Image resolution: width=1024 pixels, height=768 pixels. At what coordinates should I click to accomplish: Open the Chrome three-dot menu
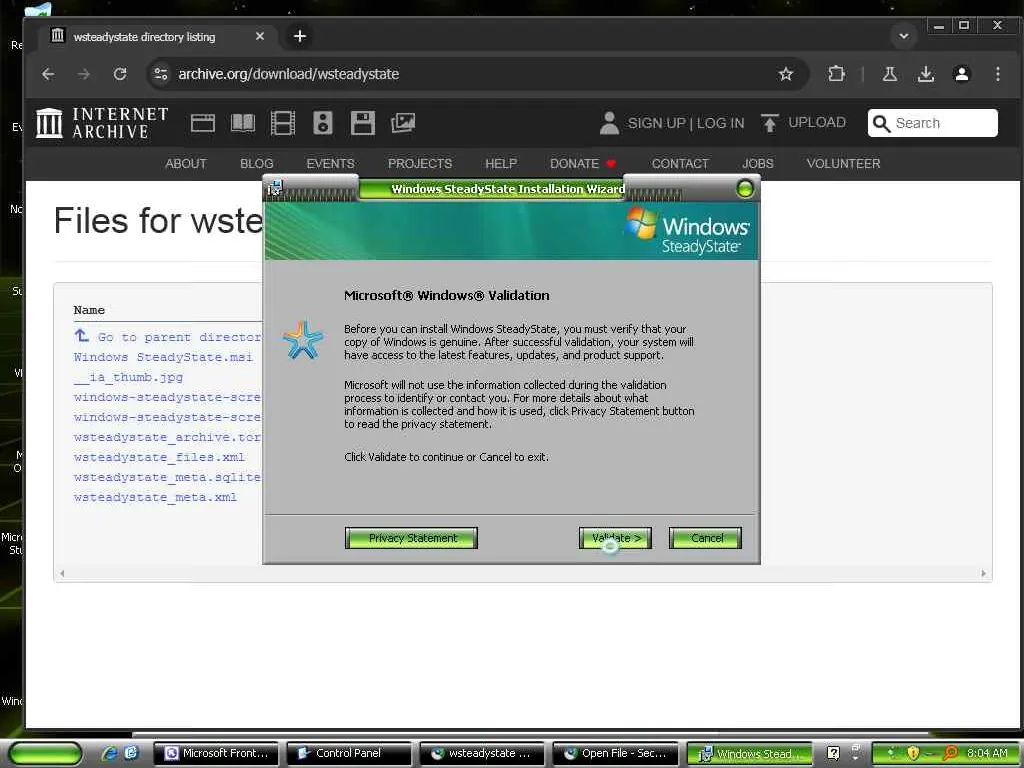click(997, 74)
